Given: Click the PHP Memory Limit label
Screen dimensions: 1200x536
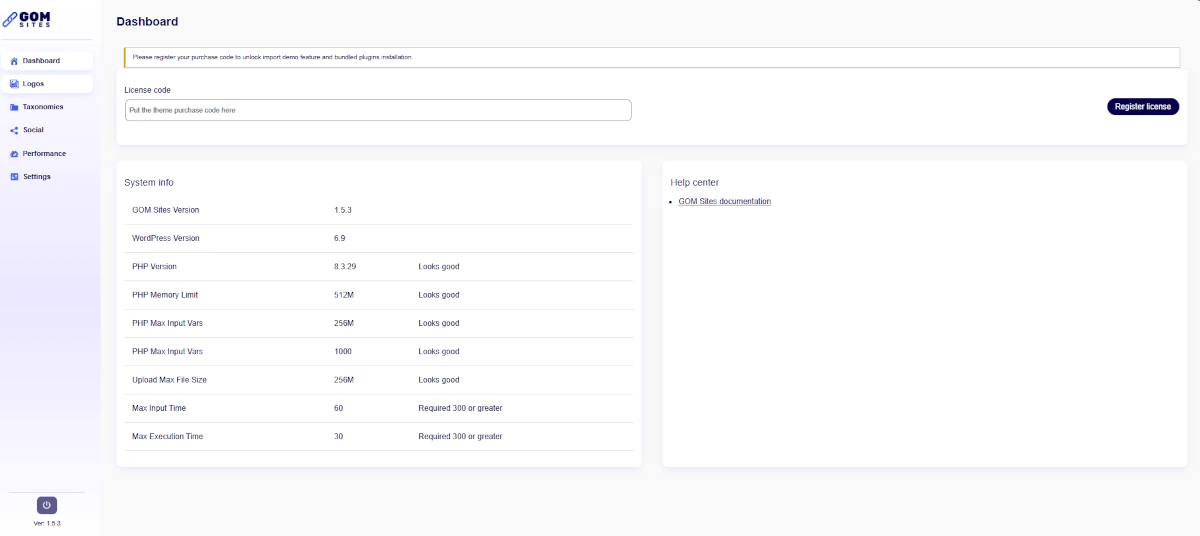Looking at the screenshot, I should 164,295.
